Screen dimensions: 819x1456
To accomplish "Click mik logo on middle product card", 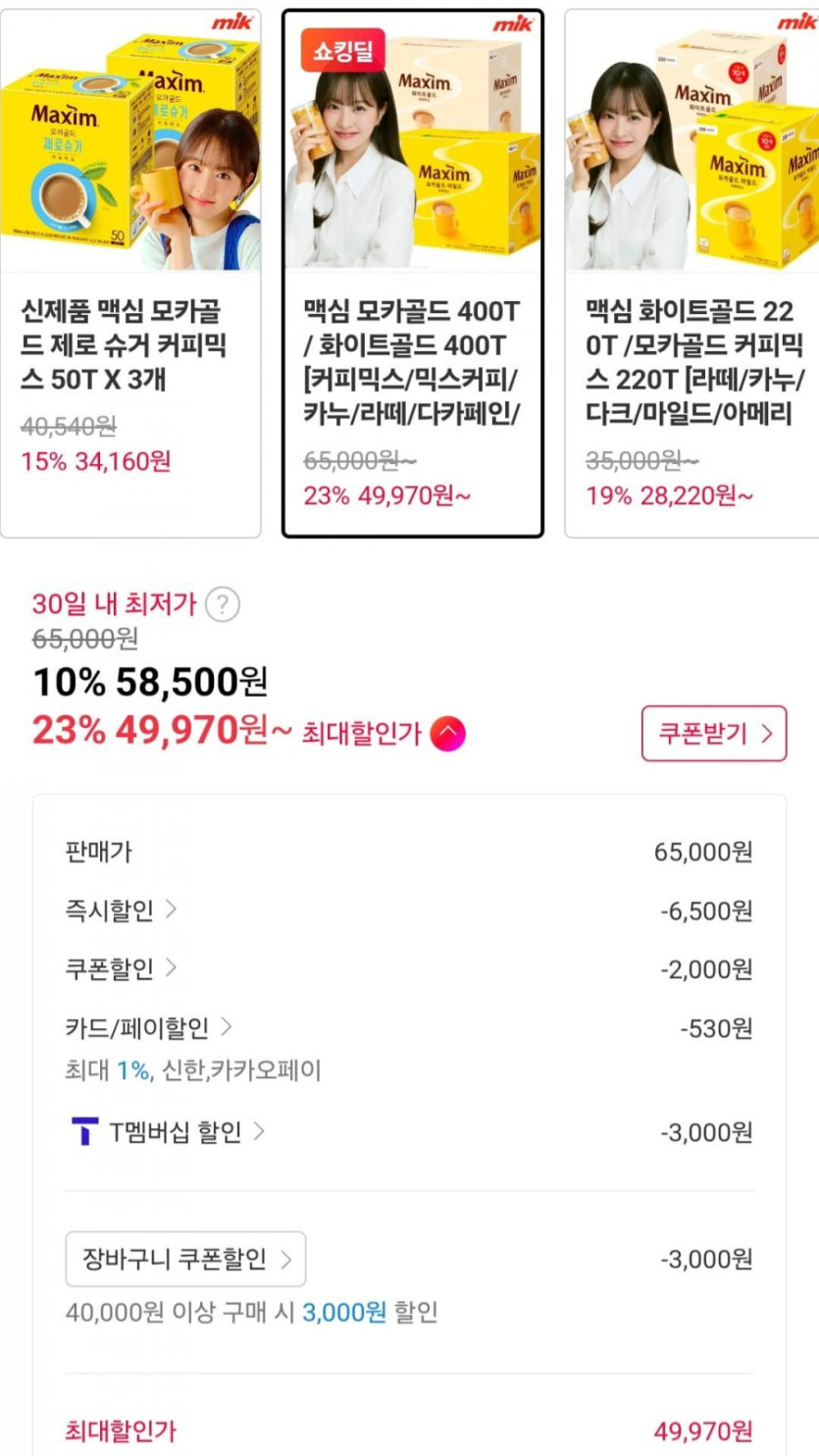I will tap(512, 25).
